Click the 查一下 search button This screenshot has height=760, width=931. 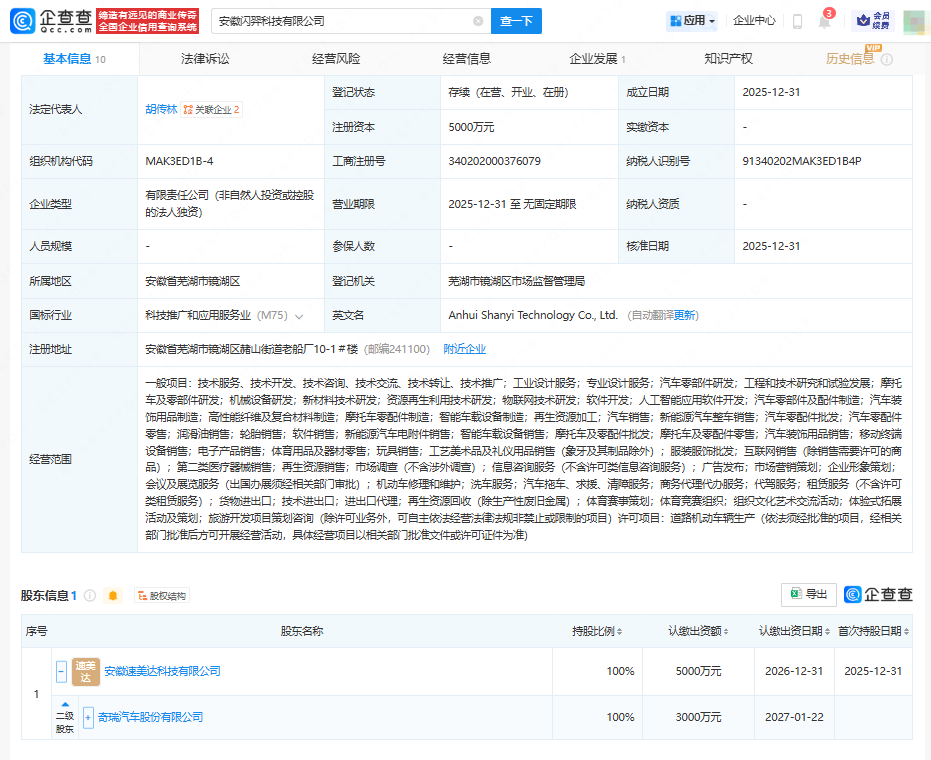click(516, 20)
